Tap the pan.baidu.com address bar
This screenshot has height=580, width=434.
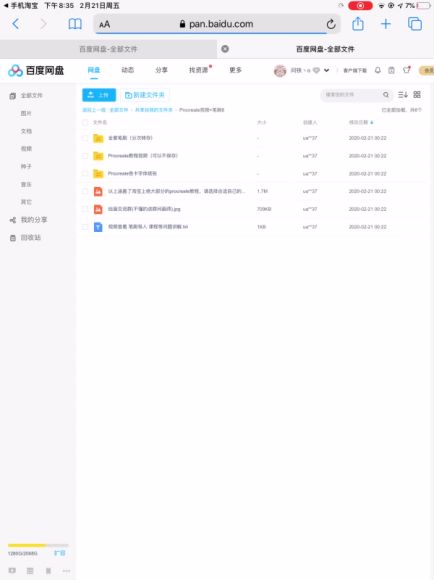(x=217, y=24)
